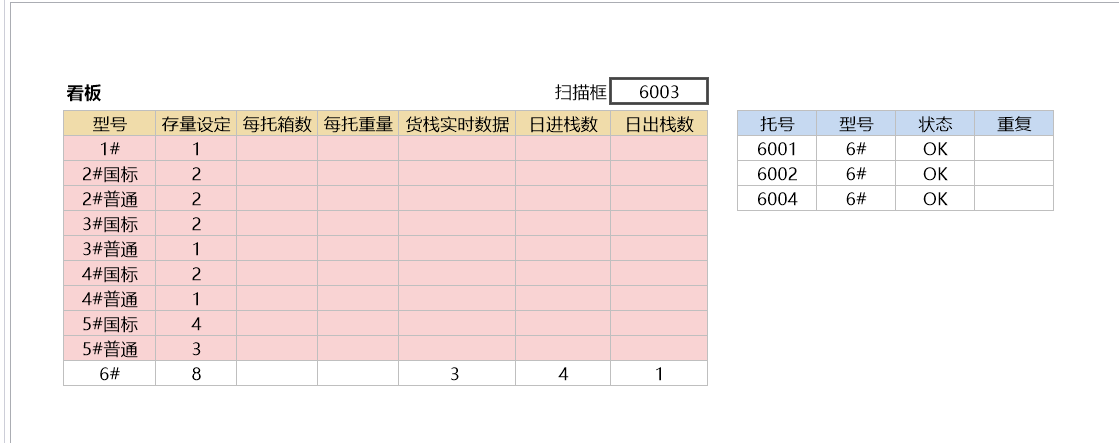Click the 每托重量 column header

click(358, 124)
